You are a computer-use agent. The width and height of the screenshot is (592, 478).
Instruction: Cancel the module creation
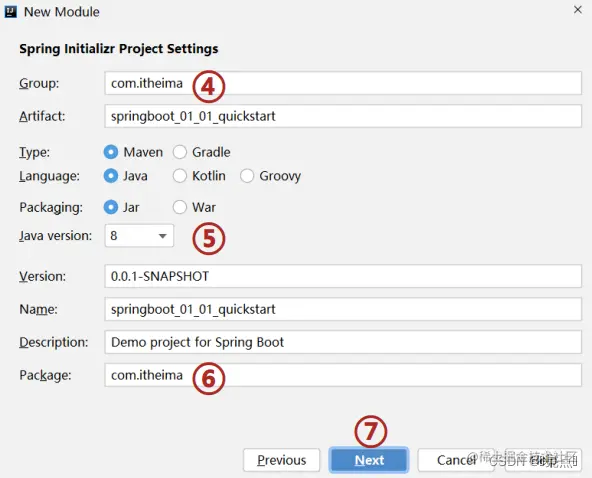pyautogui.click(x=456, y=460)
